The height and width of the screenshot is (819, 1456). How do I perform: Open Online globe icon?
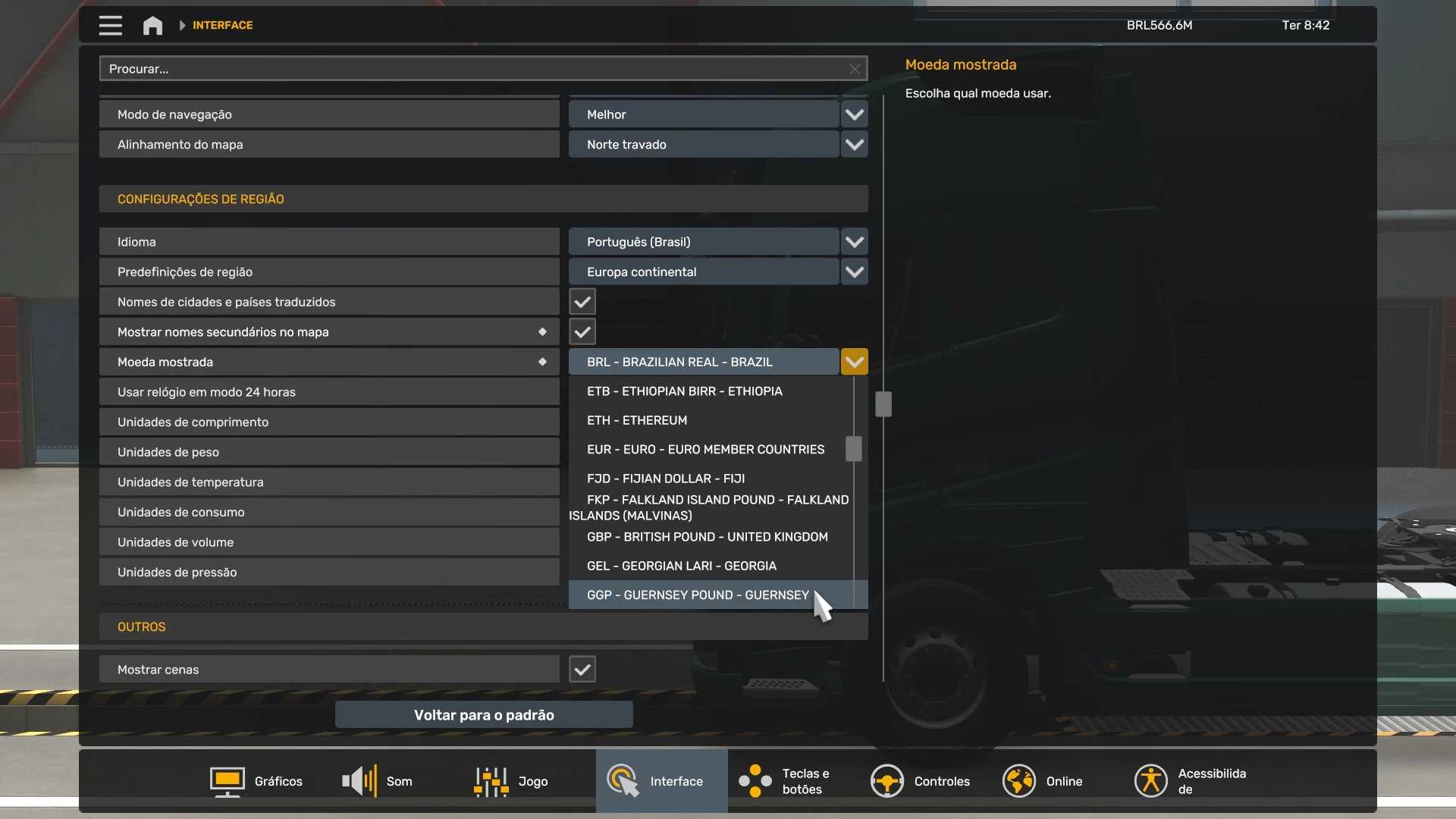pyautogui.click(x=1018, y=781)
